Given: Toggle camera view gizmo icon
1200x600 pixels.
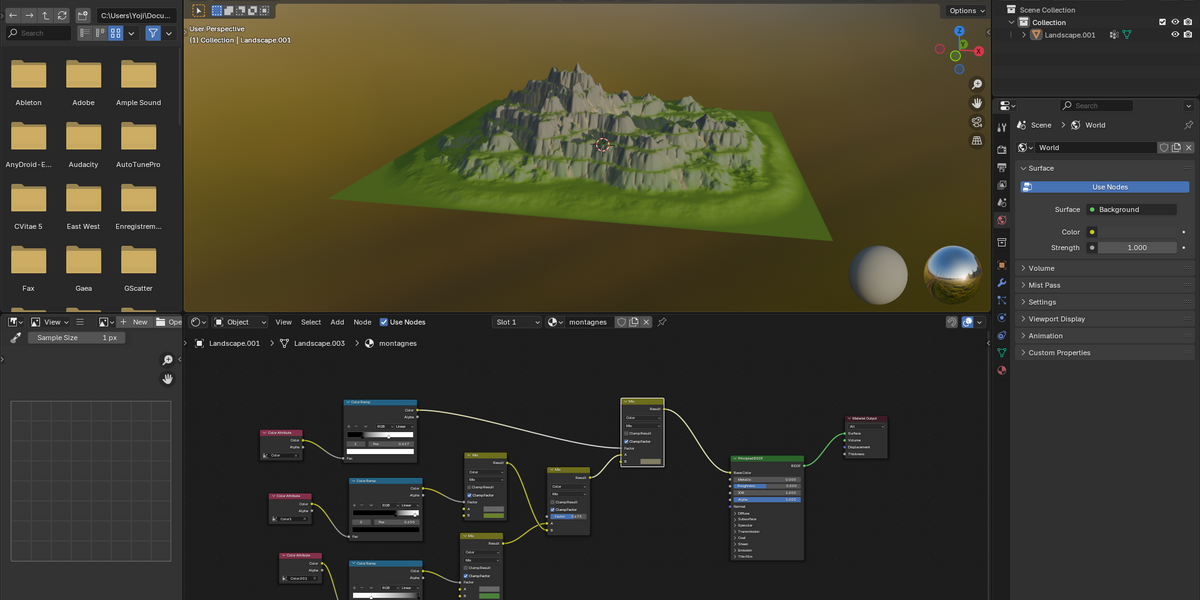Looking at the screenshot, I should click(977, 122).
